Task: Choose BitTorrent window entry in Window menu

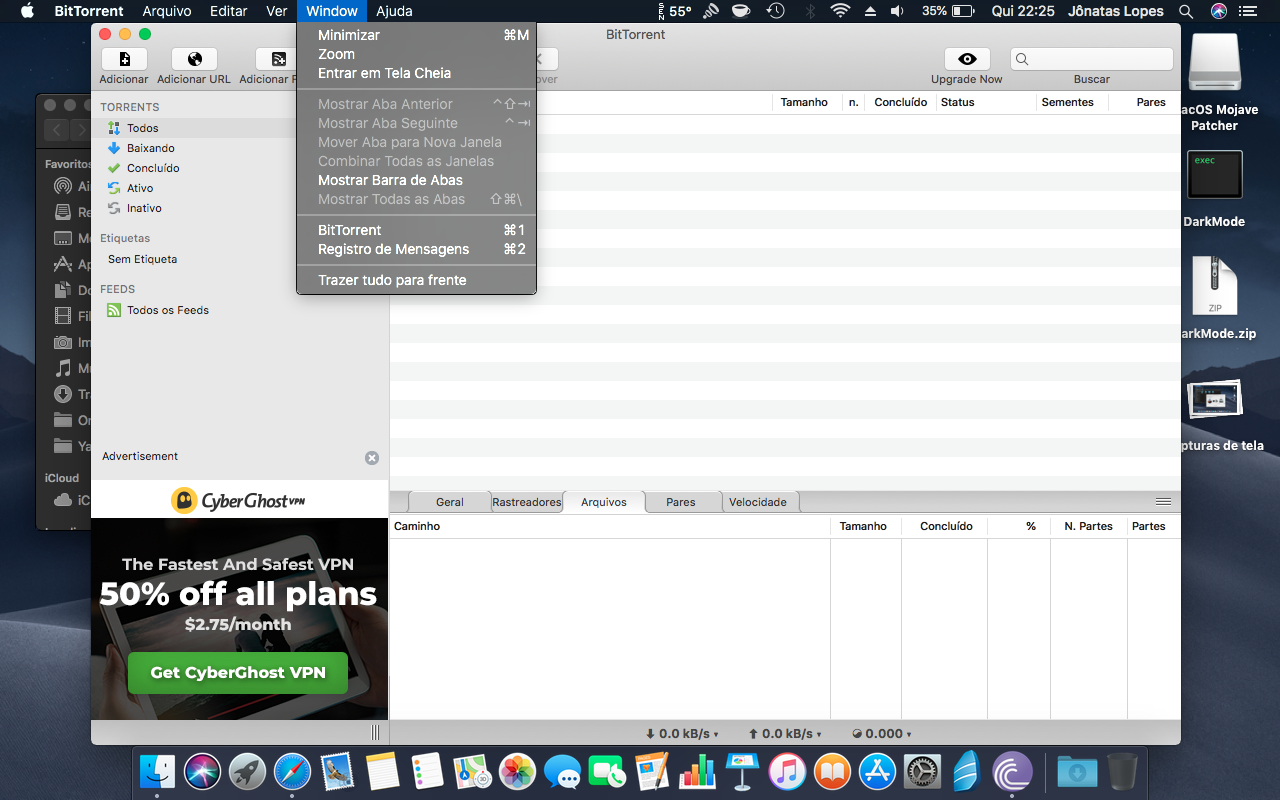Action: [x=417, y=230]
